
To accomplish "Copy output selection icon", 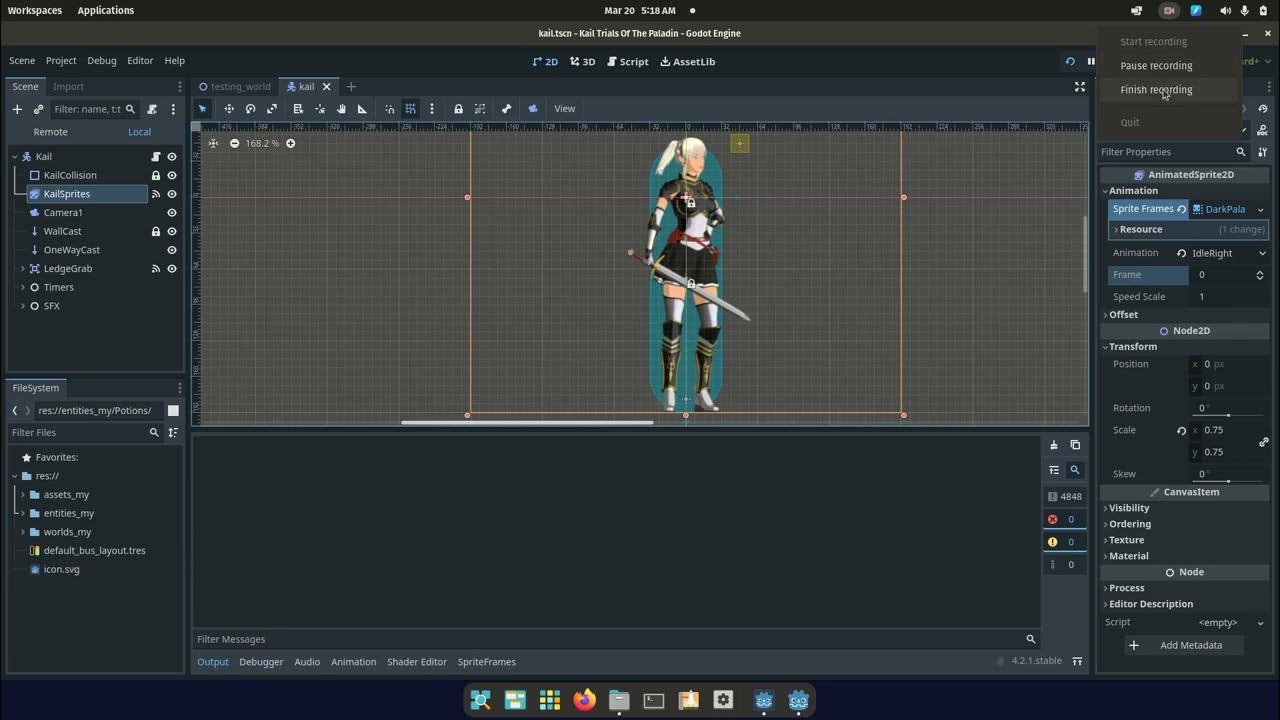I will 1075,445.
